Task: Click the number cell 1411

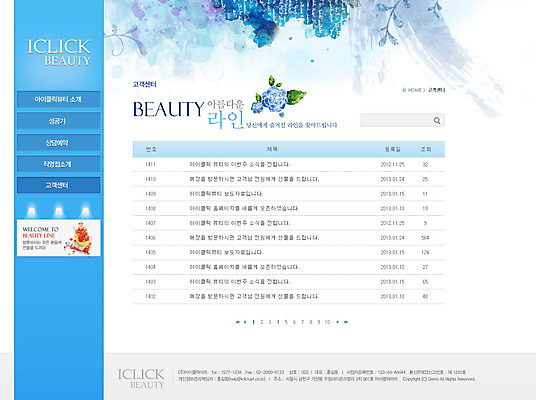Action: click(x=150, y=164)
